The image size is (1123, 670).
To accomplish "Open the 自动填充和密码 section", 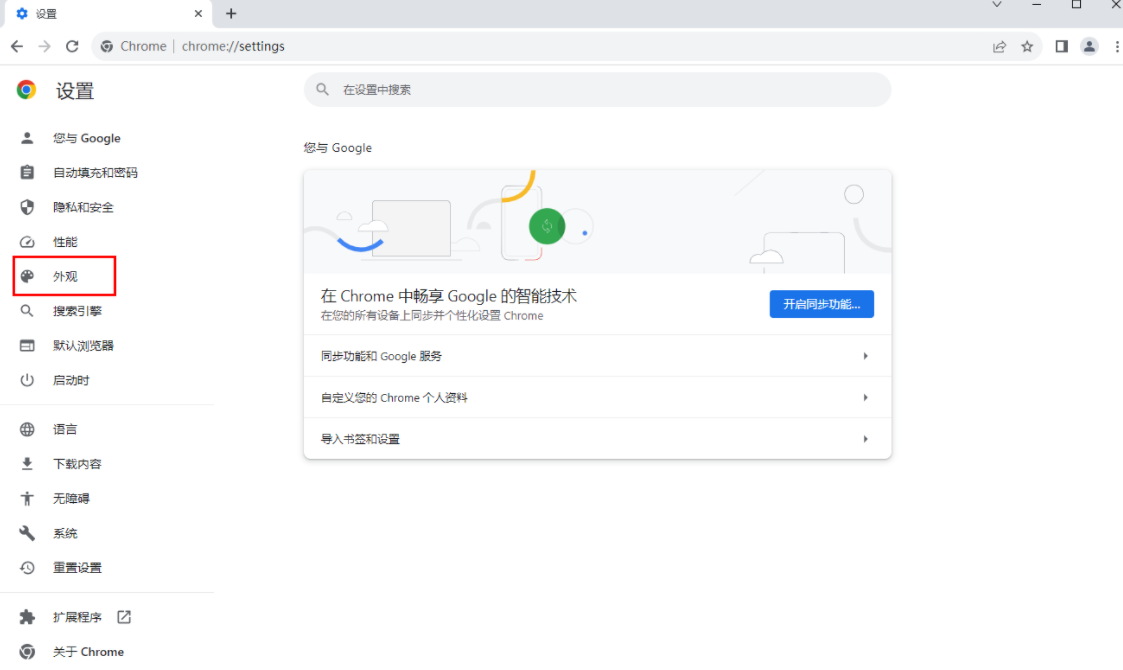I will [95, 173].
